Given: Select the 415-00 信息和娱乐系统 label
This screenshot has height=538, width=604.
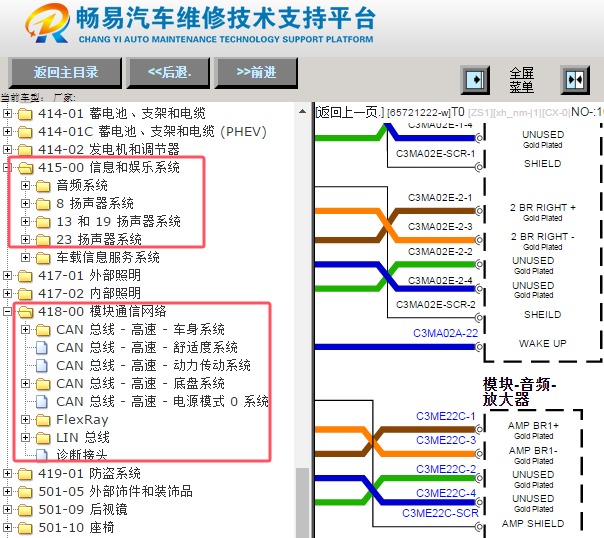Looking at the screenshot, I should tap(109, 168).
